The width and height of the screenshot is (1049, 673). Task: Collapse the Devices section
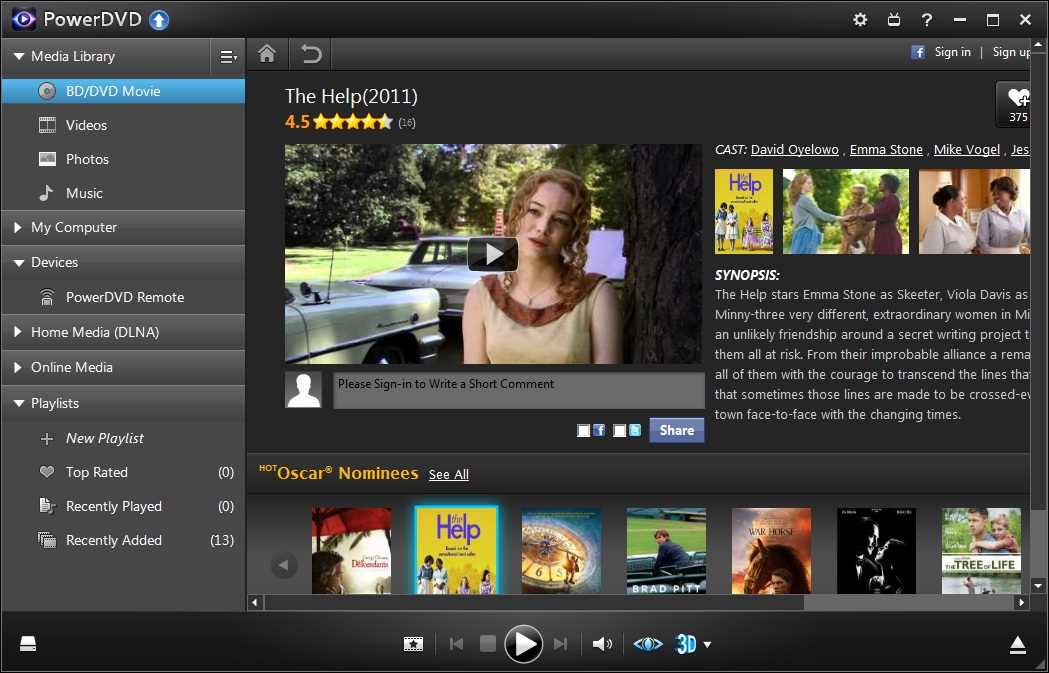tap(19, 263)
